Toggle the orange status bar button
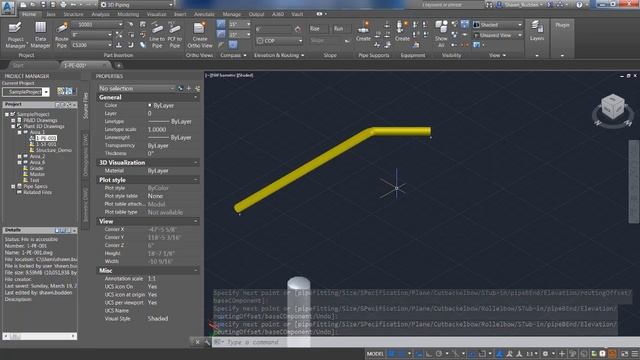Viewport: 640px width, 360px height. [612, 353]
